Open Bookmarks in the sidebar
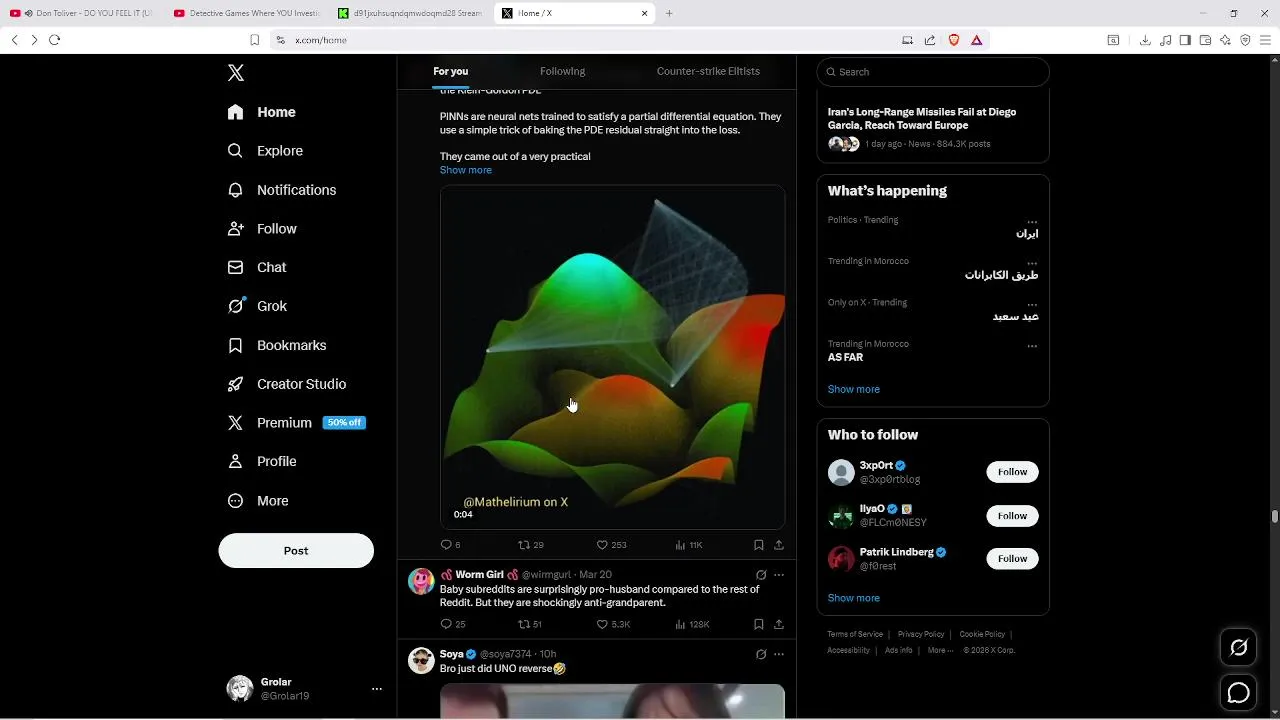This screenshot has width=1280, height=720. coord(277,345)
